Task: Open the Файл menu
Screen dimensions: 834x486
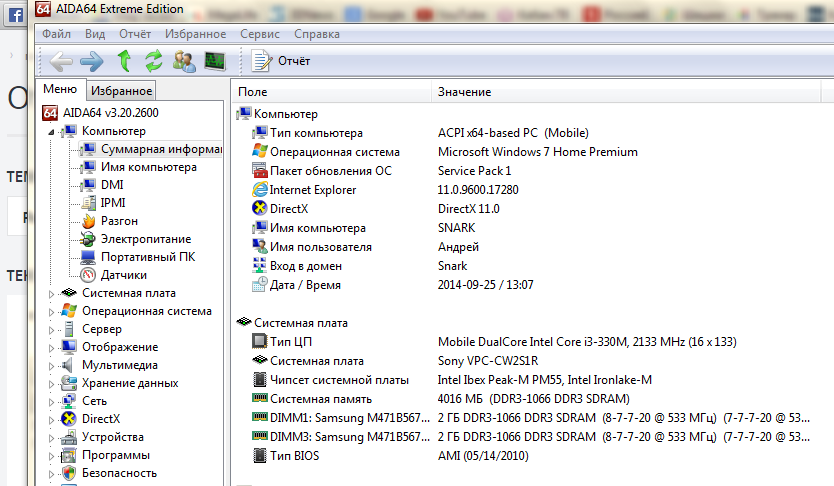Action: (x=56, y=33)
